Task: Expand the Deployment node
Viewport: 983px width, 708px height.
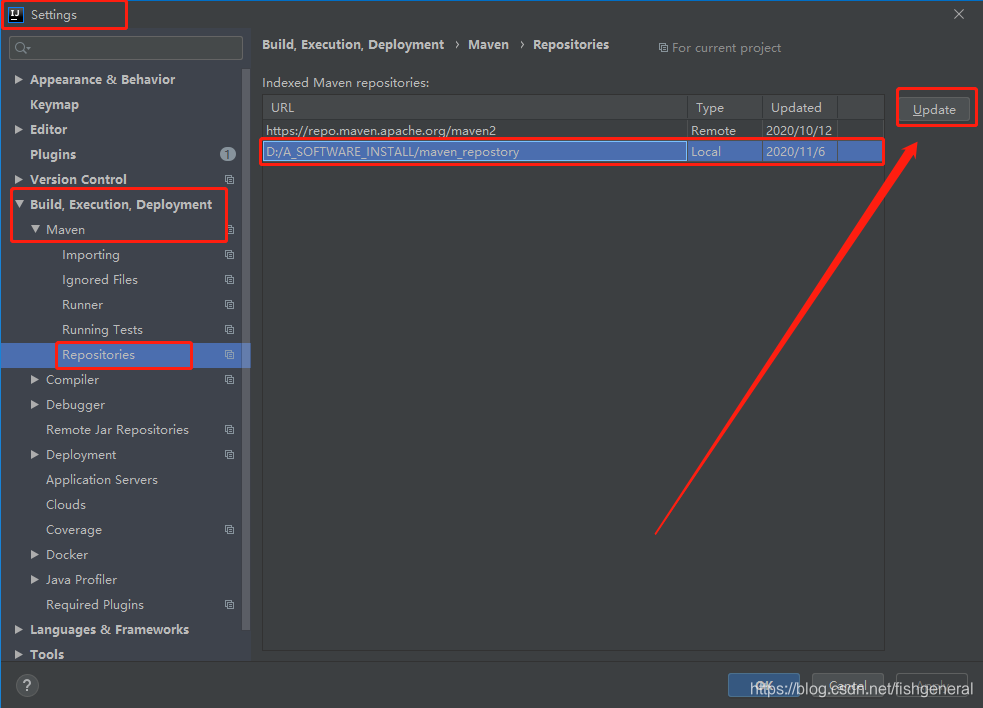Action: pos(35,455)
